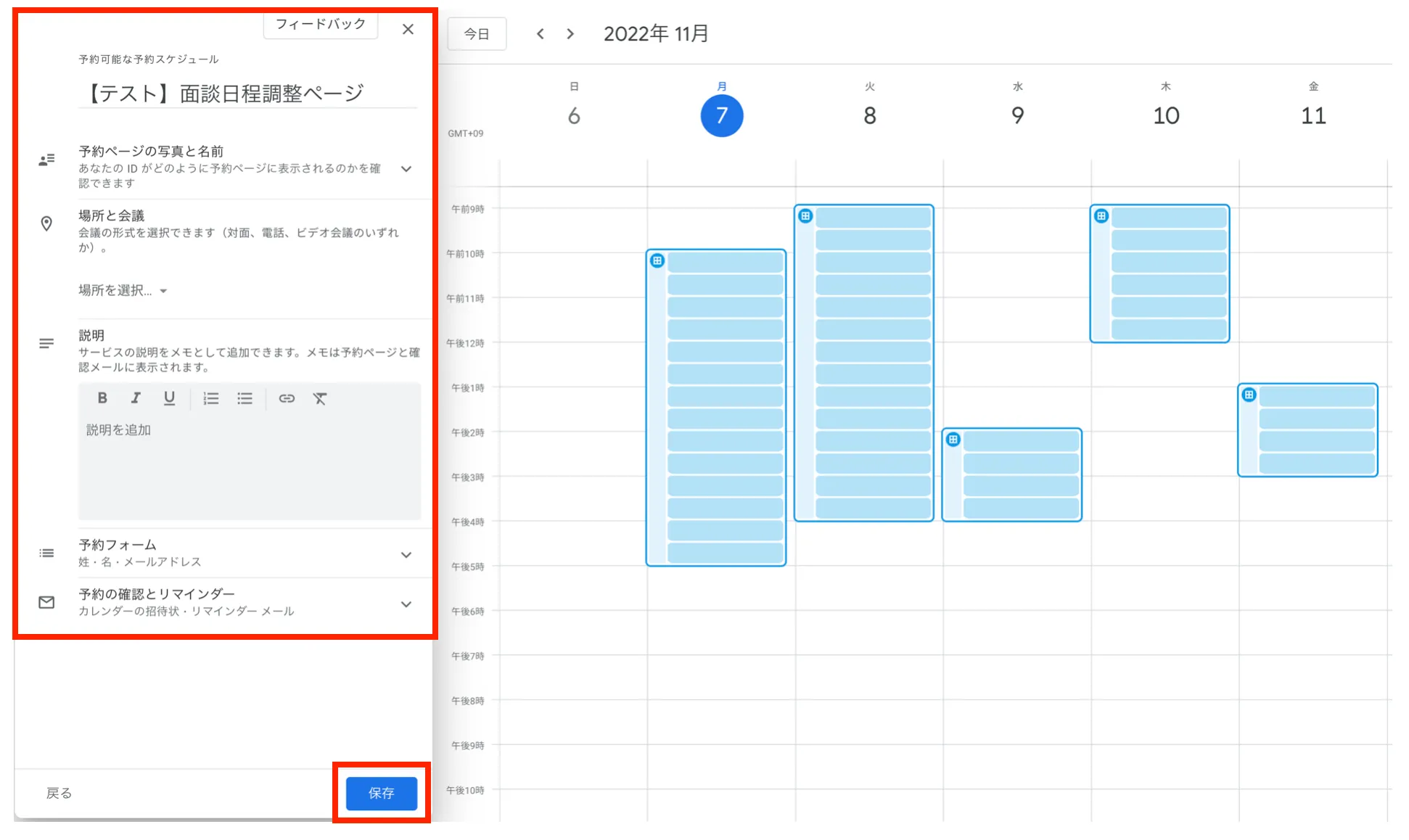Click the GMT+09 timezone label
Image resolution: width=1409 pixels, height=840 pixels.
point(465,133)
